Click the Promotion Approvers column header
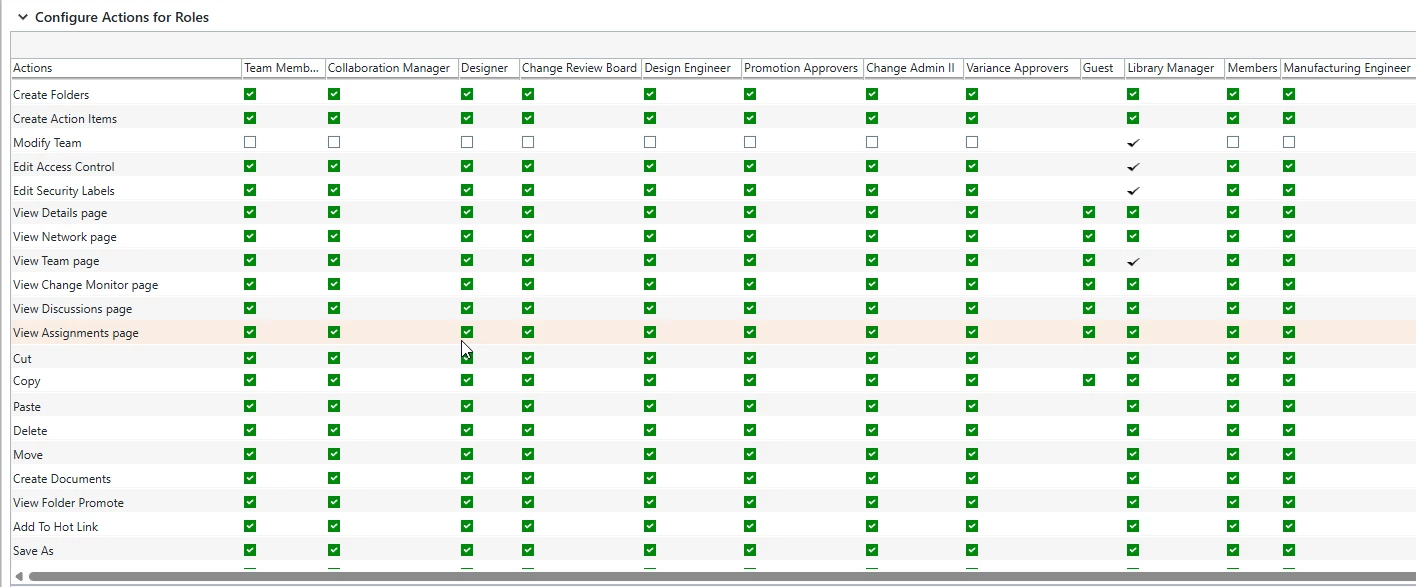 (x=802, y=68)
